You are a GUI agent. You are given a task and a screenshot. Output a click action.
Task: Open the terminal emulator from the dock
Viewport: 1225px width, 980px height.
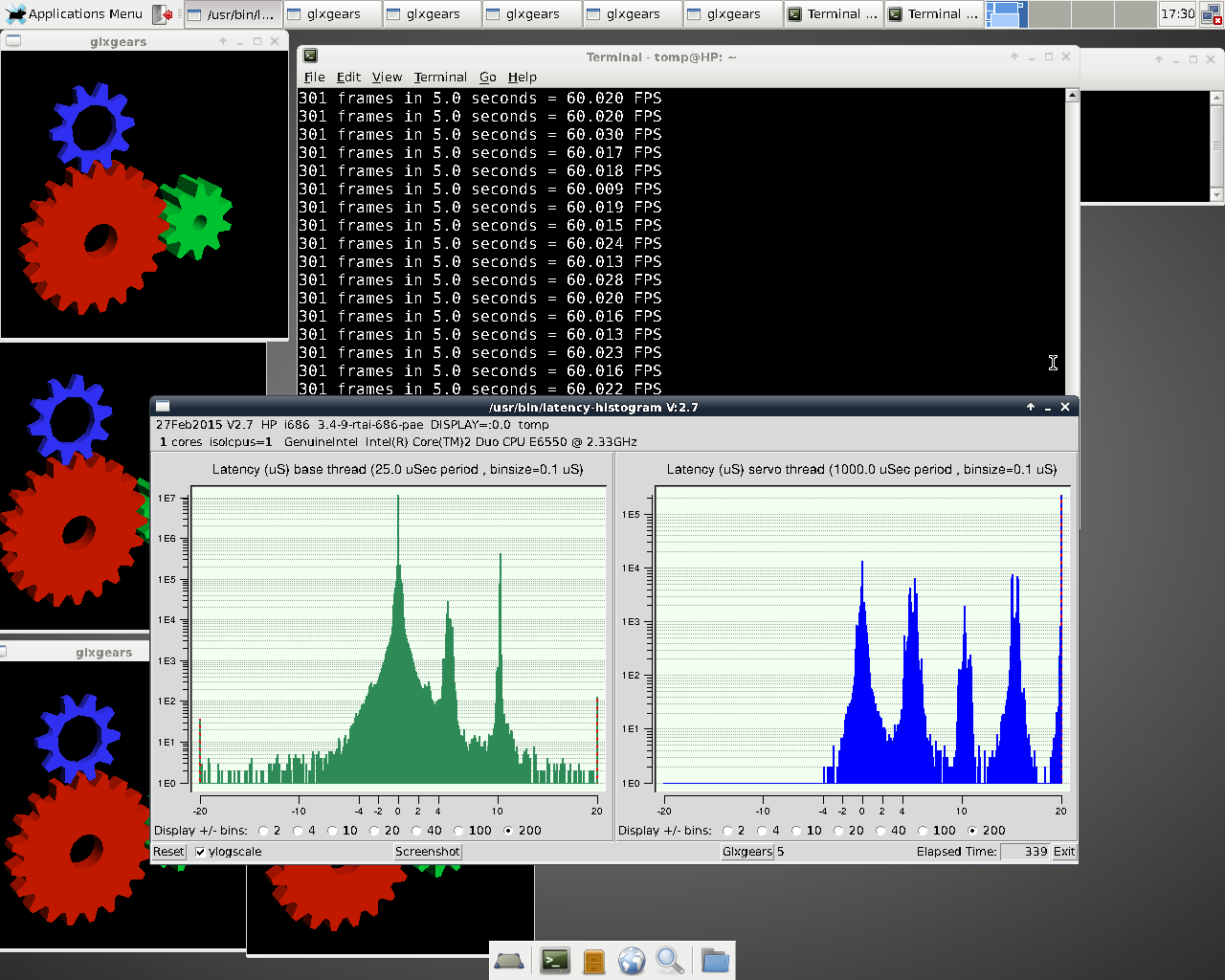pyautogui.click(x=555, y=960)
